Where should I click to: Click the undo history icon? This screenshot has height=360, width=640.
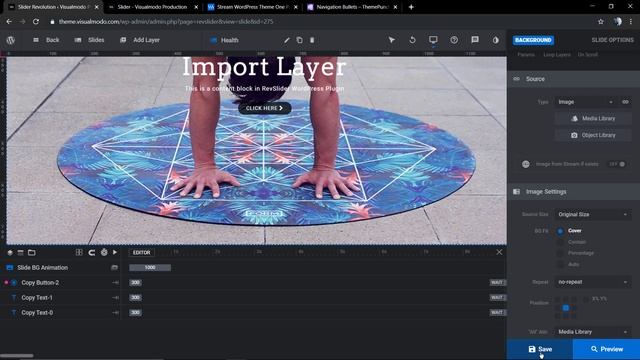click(x=412, y=40)
